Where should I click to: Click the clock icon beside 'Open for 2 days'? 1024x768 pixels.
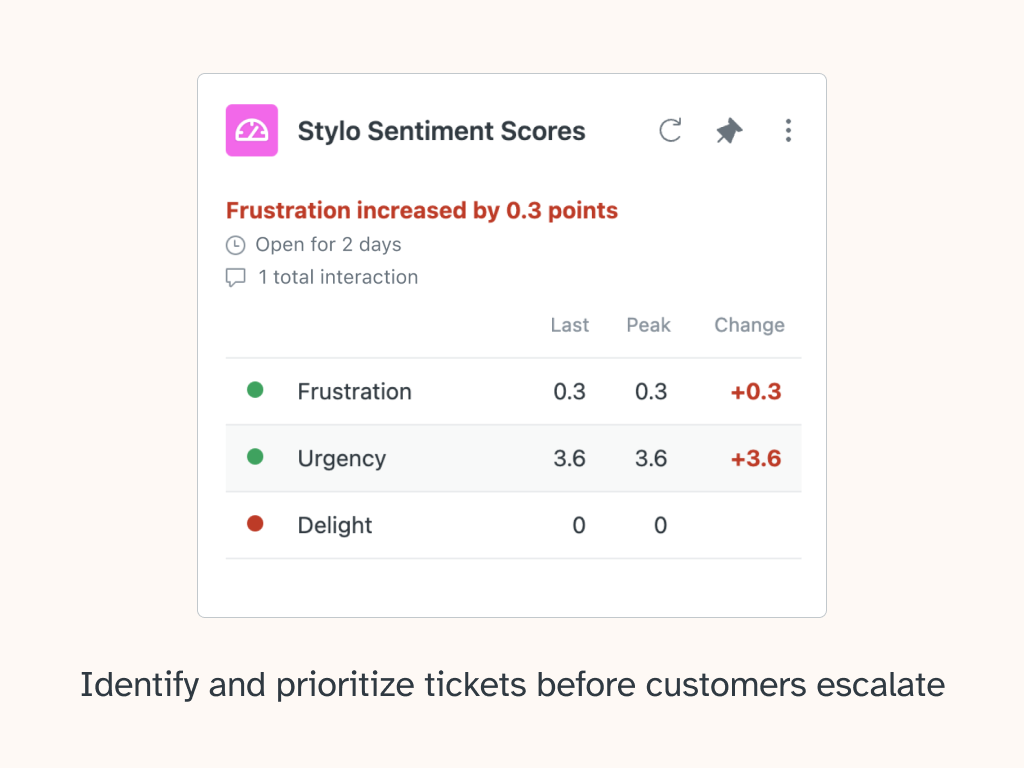235,244
